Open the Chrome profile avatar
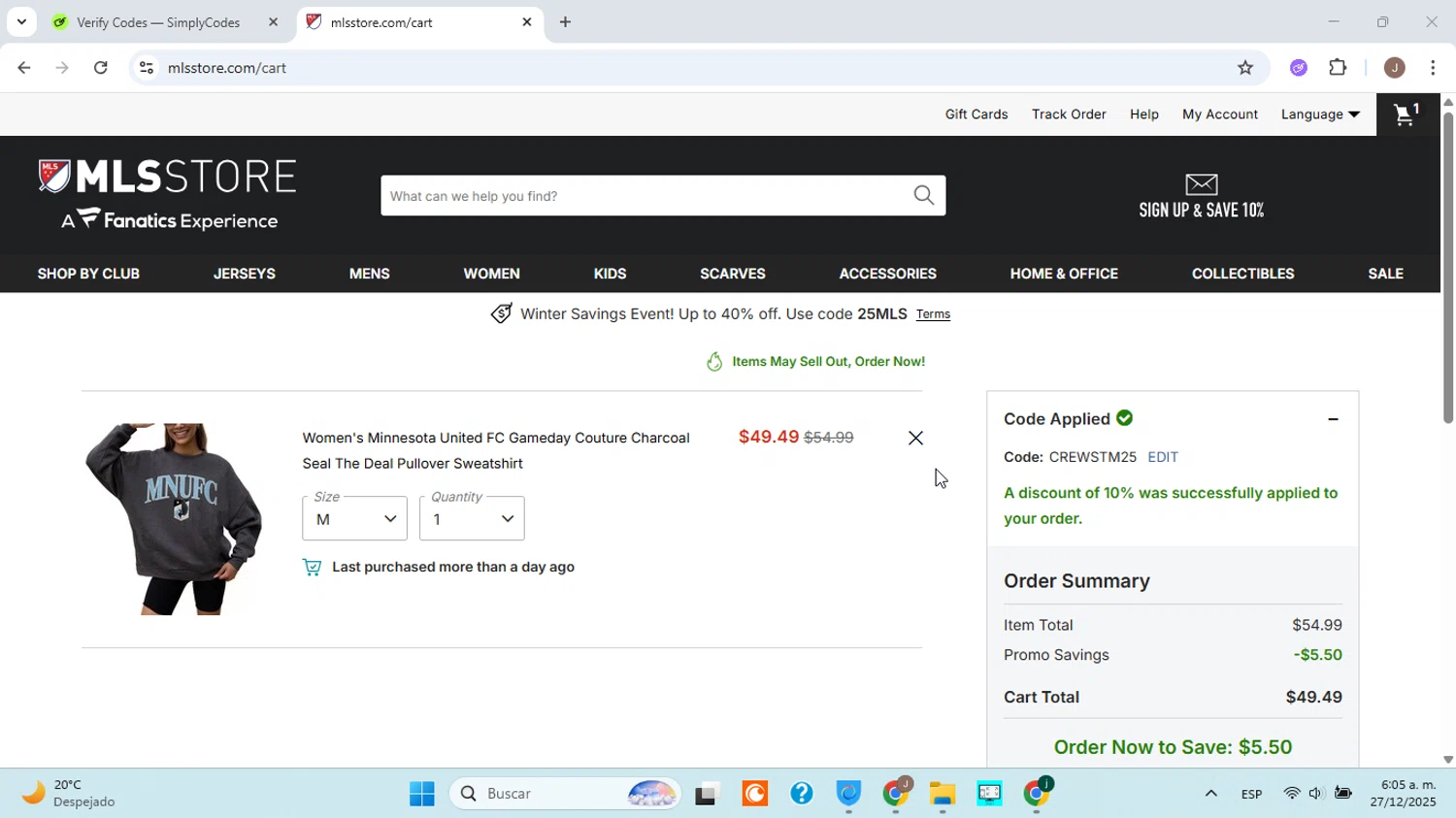 (1394, 68)
